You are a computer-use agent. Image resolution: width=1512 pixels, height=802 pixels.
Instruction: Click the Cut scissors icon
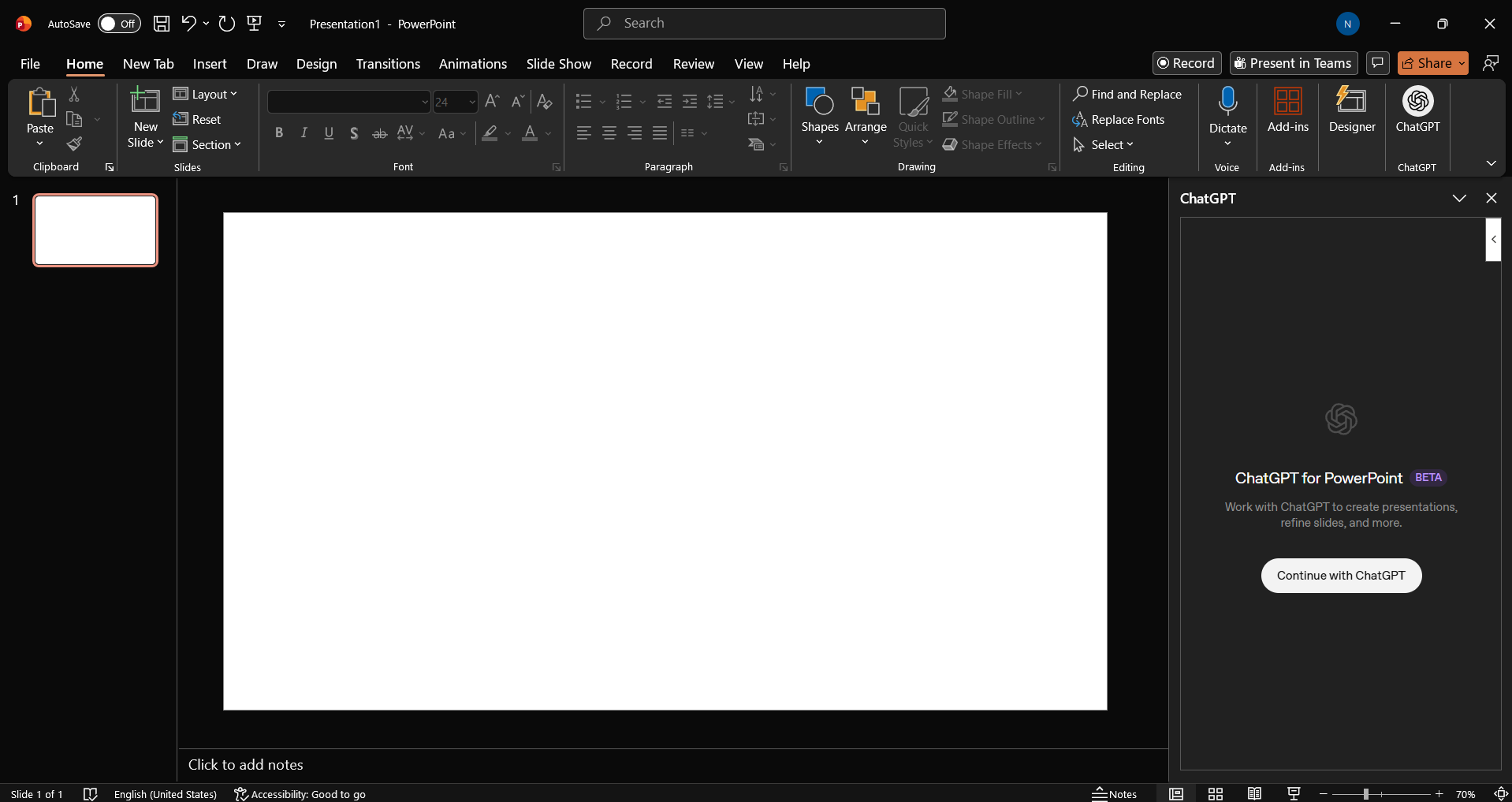coord(74,94)
